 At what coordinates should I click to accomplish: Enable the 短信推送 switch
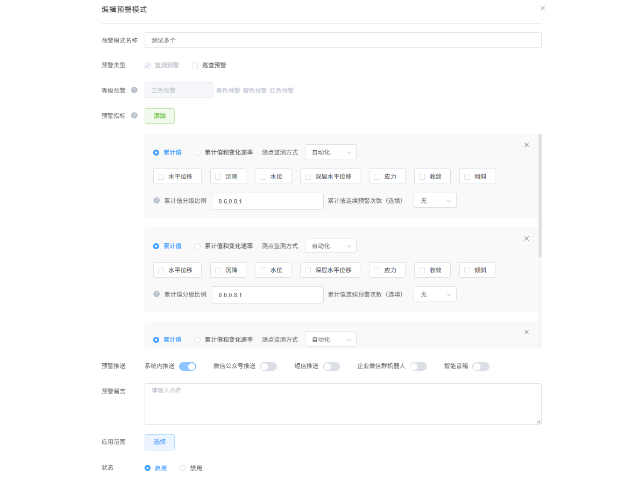point(331,367)
